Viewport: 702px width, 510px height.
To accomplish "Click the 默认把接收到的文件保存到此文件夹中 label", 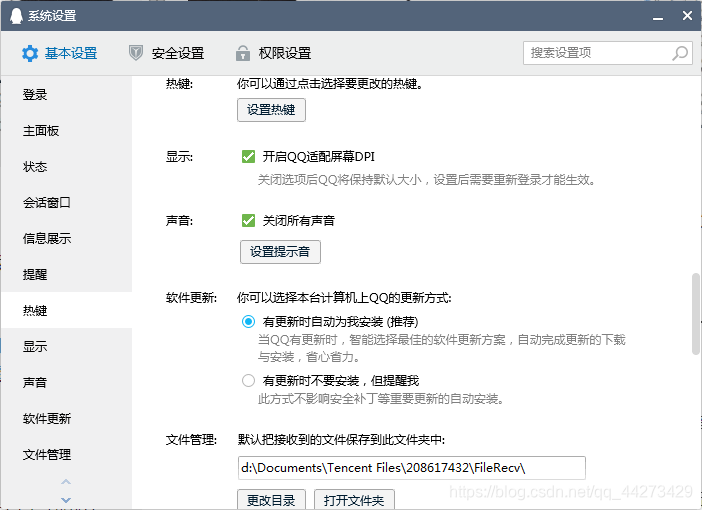I will pyautogui.click(x=341, y=440).
